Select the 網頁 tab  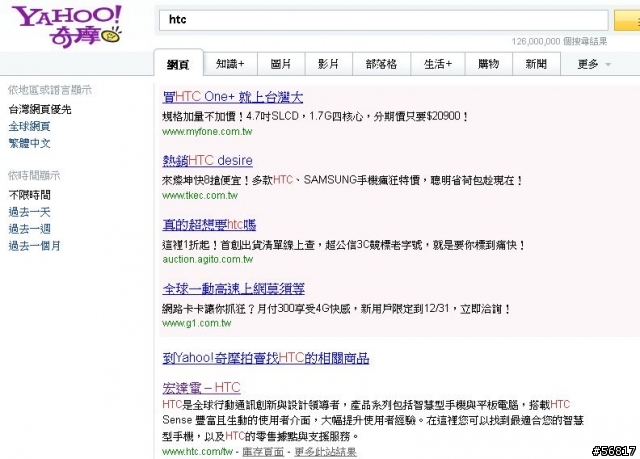click(178, 64)
